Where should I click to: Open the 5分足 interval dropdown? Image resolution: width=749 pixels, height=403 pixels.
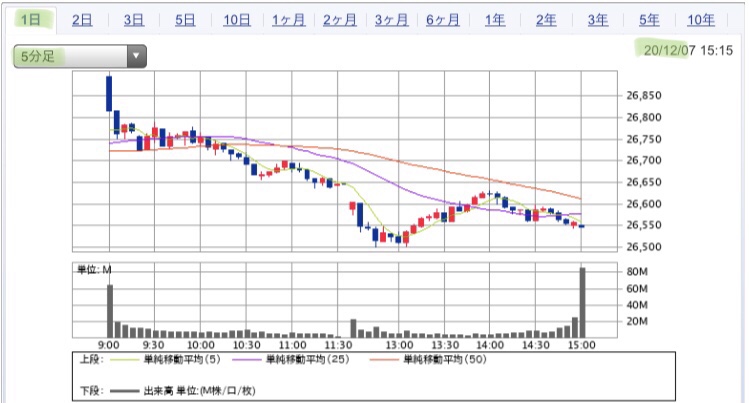click(x=80, y=56)
